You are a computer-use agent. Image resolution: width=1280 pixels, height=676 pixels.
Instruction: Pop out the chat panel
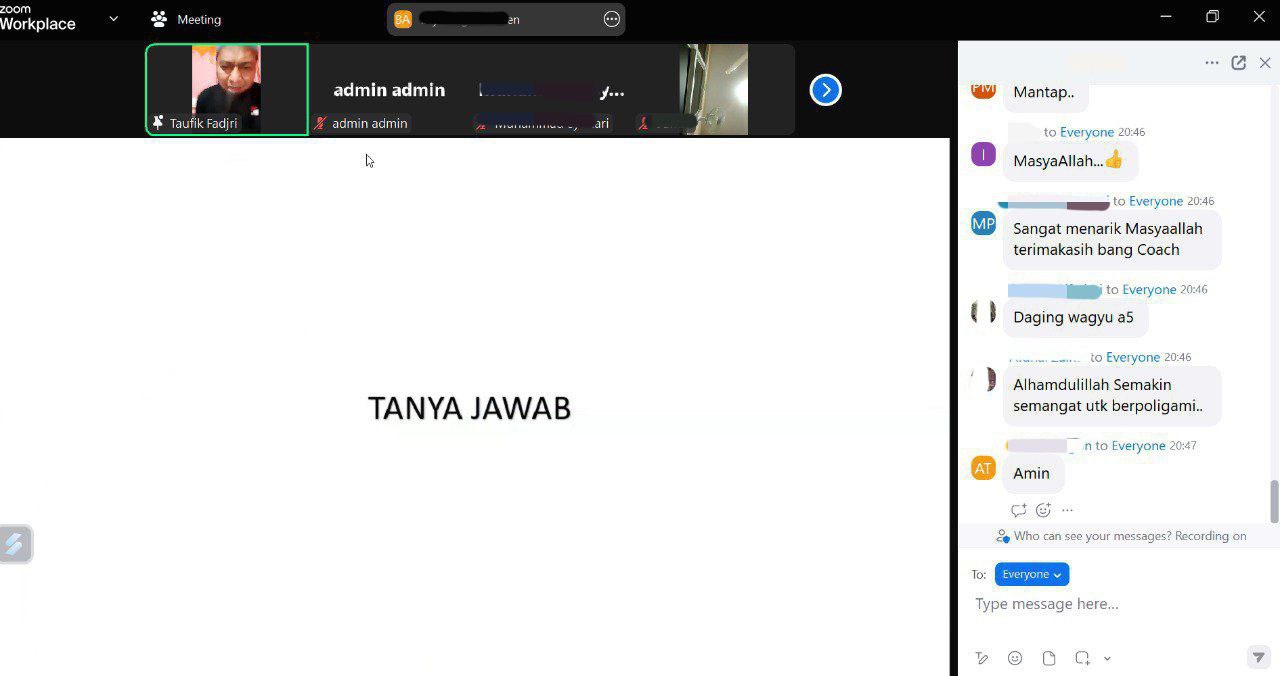point(1239,63)
